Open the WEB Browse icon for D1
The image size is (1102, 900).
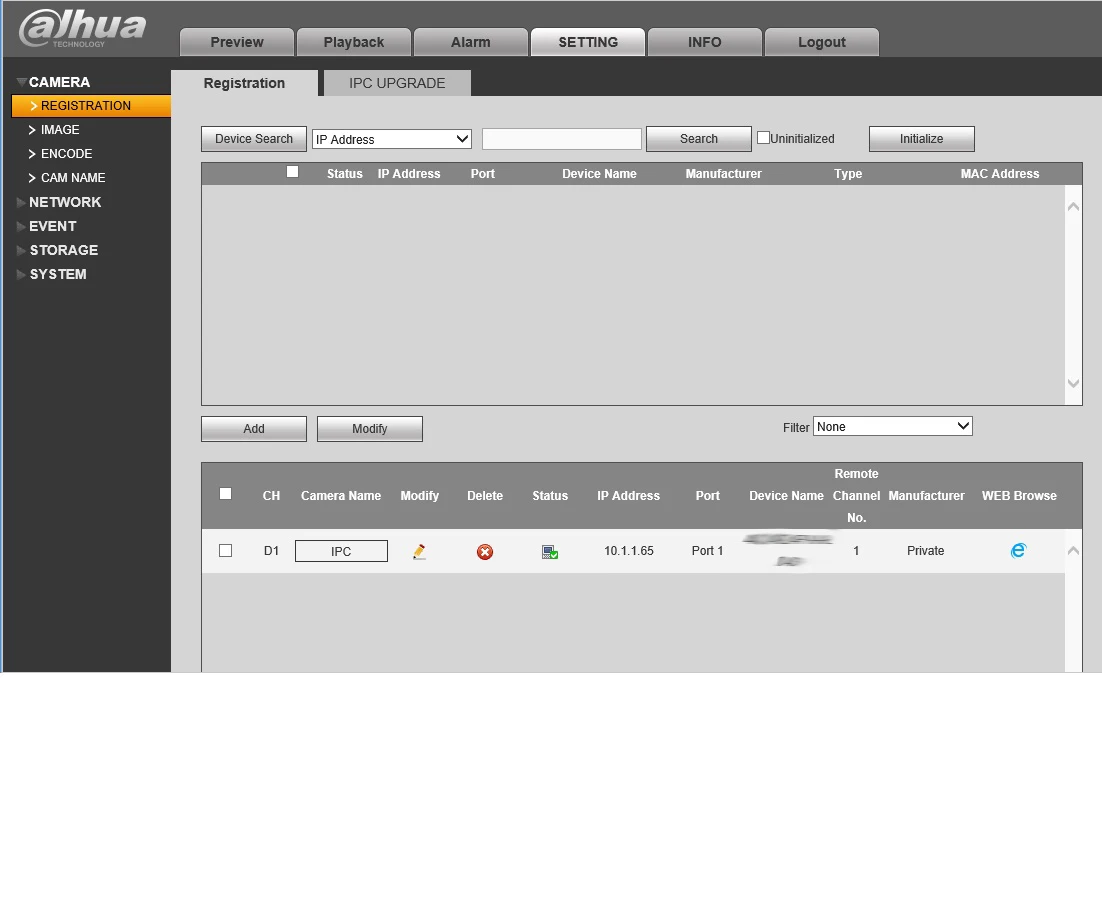1018,551
